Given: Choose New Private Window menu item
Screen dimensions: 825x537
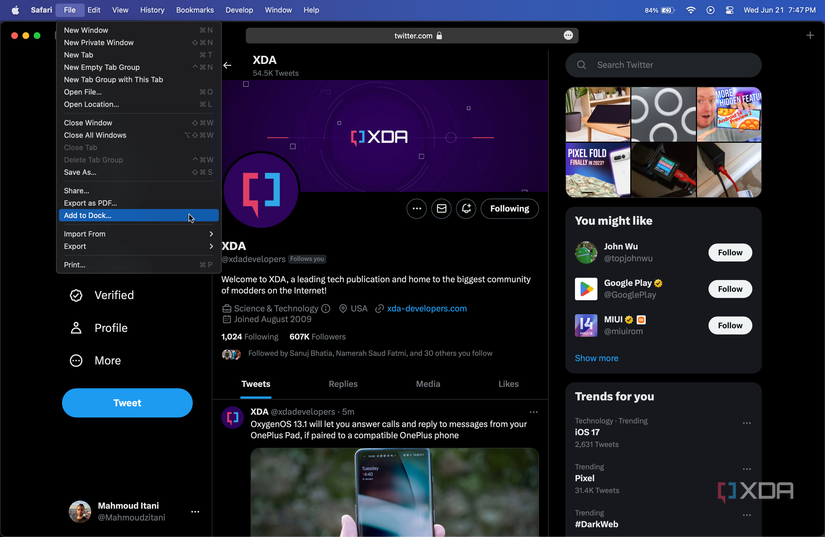Looking at the screenshot, I should [x=138, y=43].
